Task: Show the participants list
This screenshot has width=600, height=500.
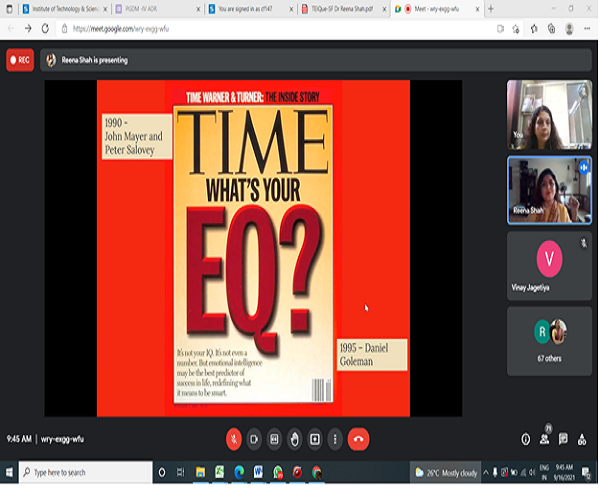Action: coord(545,439)
